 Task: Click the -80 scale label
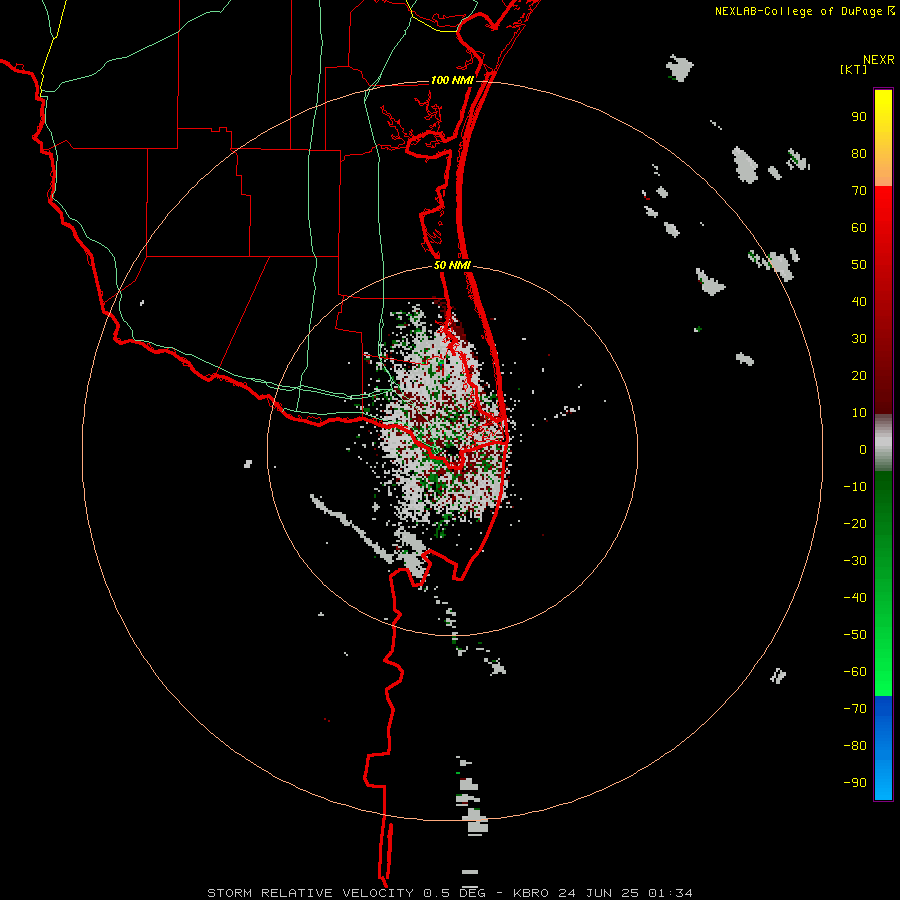855,746
